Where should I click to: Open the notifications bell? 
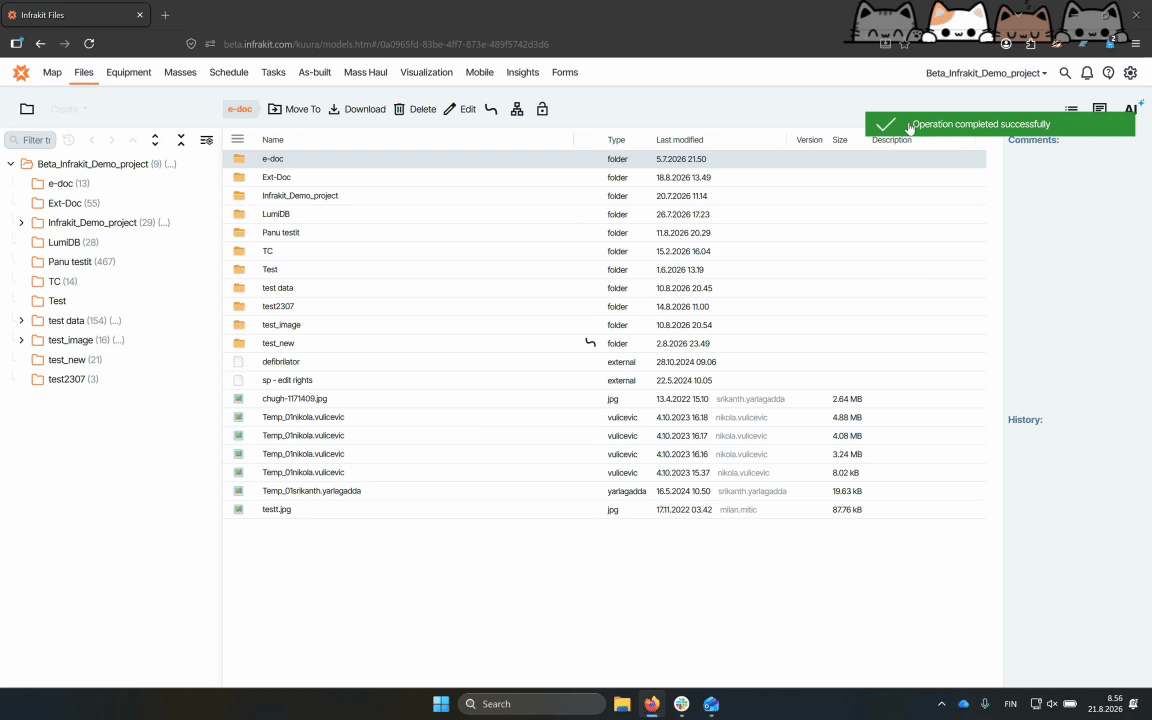pos(1087,73)
